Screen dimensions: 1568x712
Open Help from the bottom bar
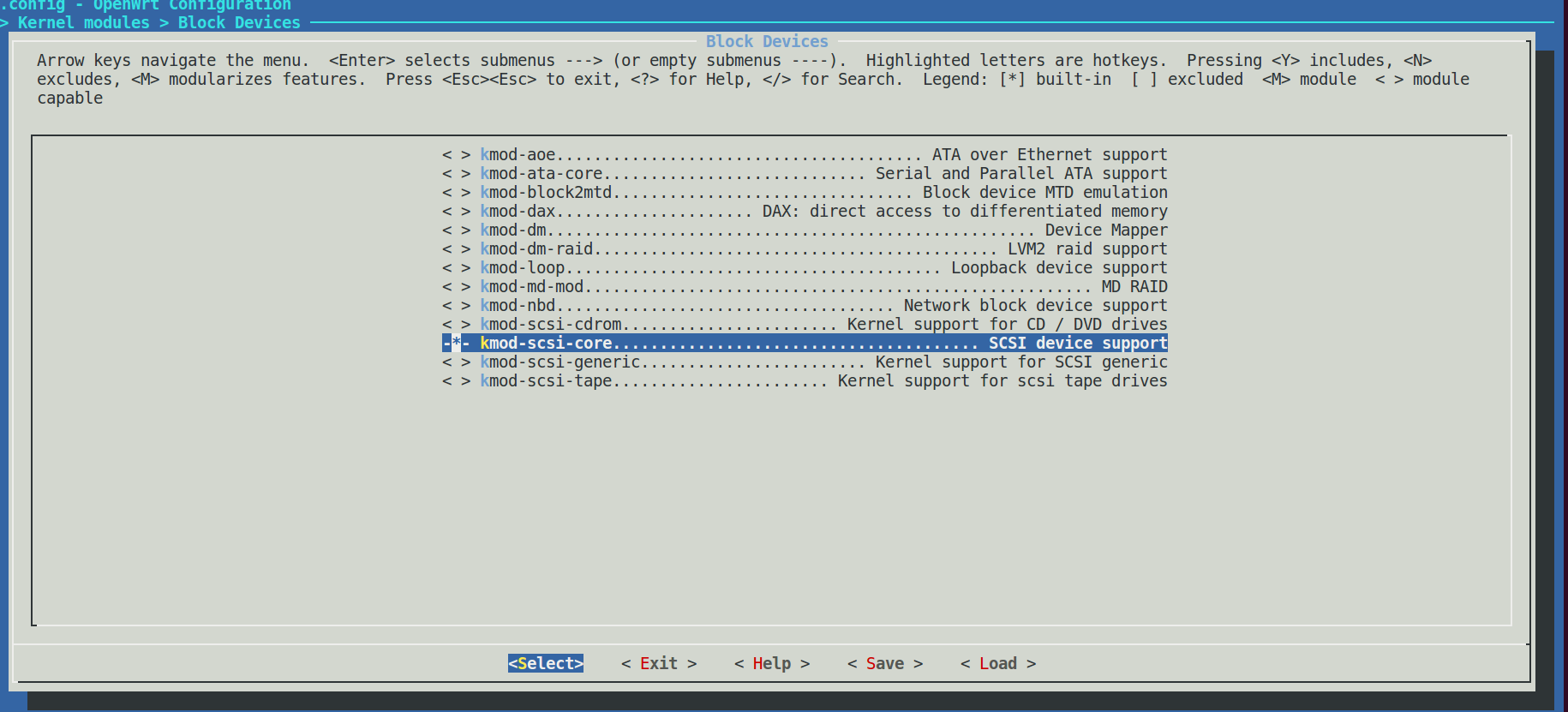click(x=772, y=664)
